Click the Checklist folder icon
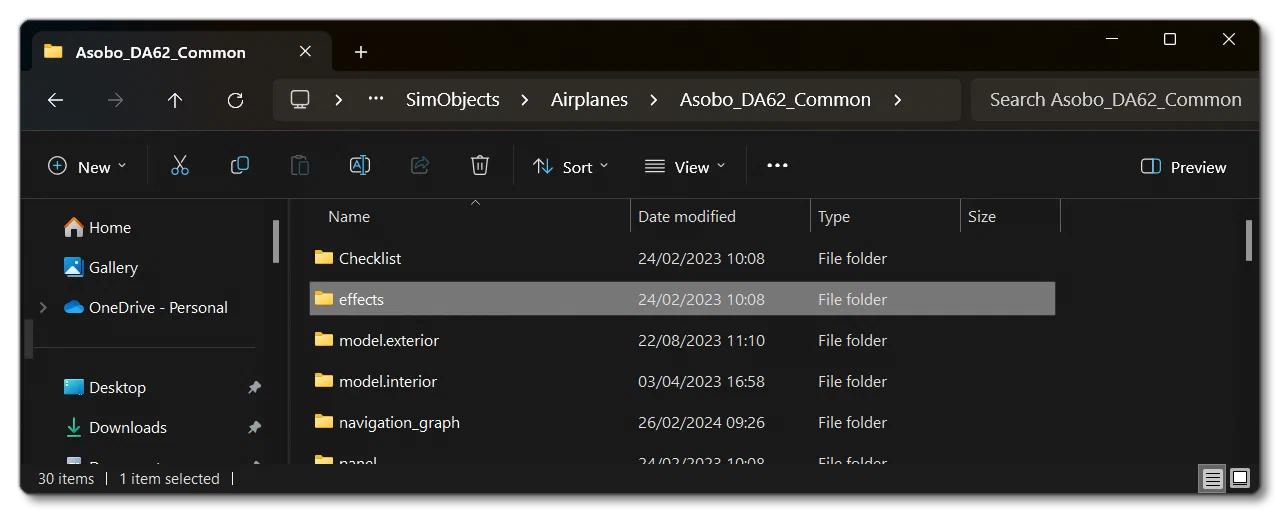This screenshot has width=1280, height=514. [x=323, y=258]
